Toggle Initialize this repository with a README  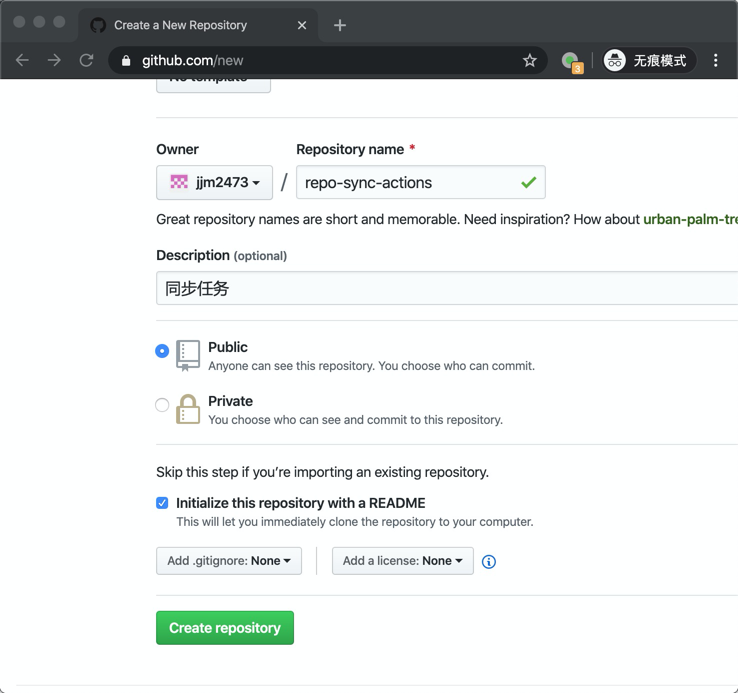(x=162, y=503)
